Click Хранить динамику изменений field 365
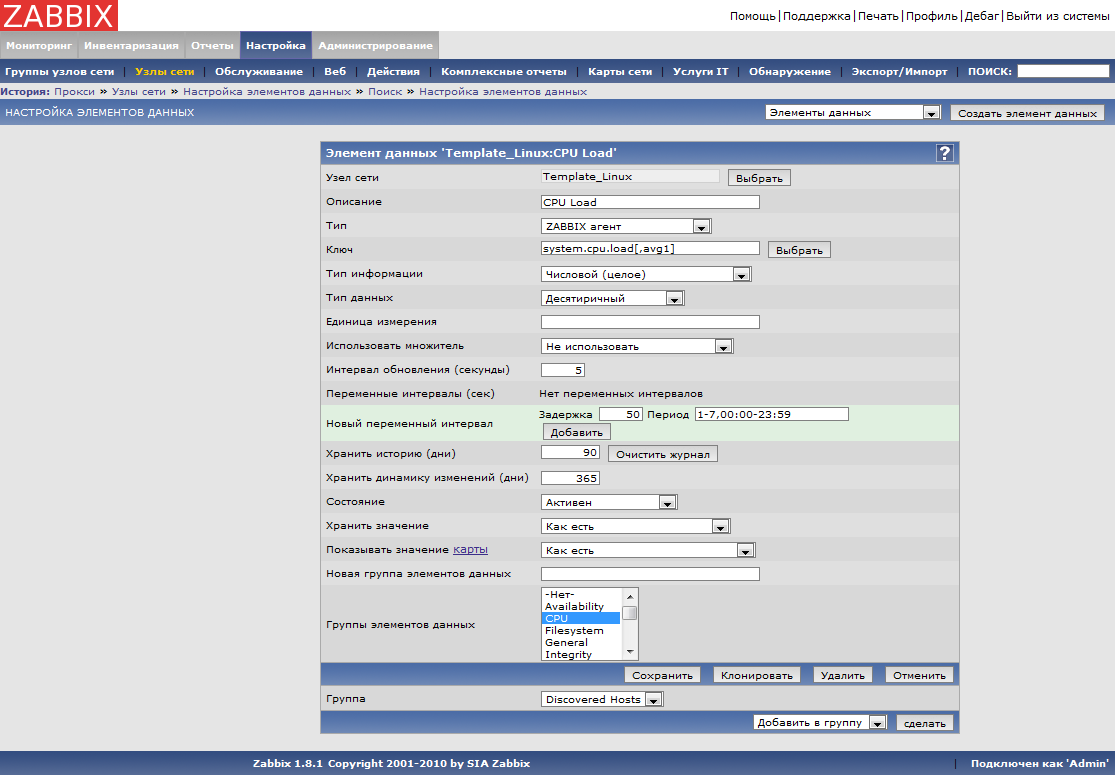1115x775 pixels. click(x=570, y=478)
